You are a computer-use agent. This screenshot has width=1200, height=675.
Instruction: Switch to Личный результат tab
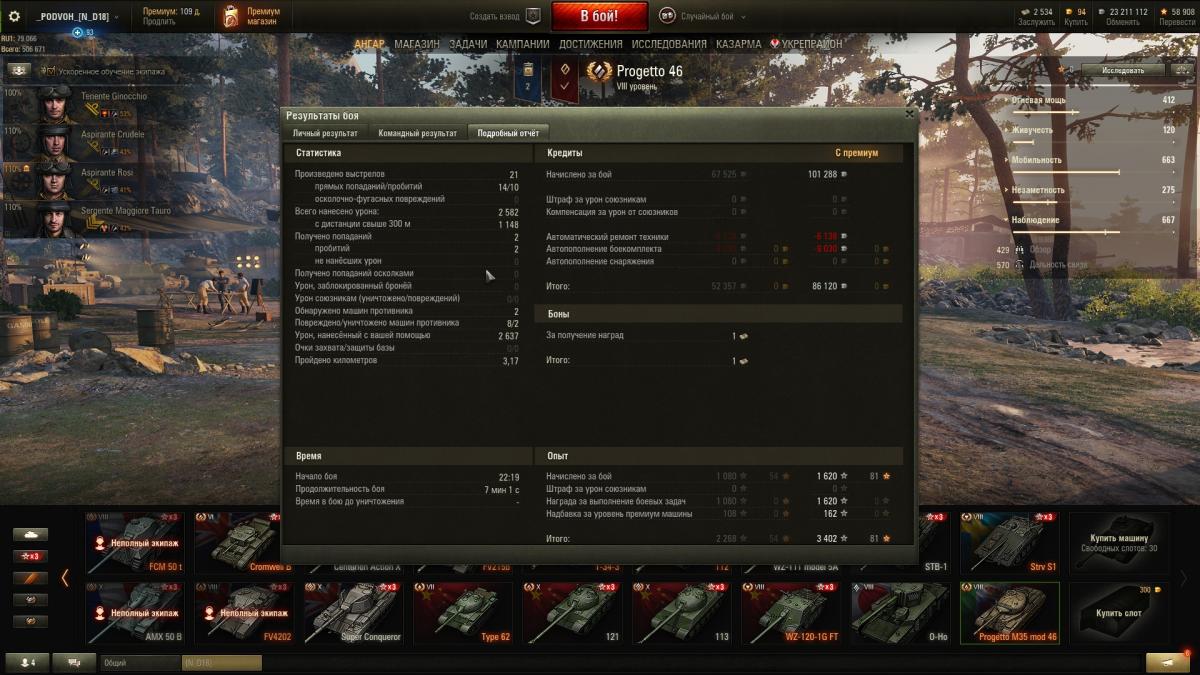coord(325,133)
